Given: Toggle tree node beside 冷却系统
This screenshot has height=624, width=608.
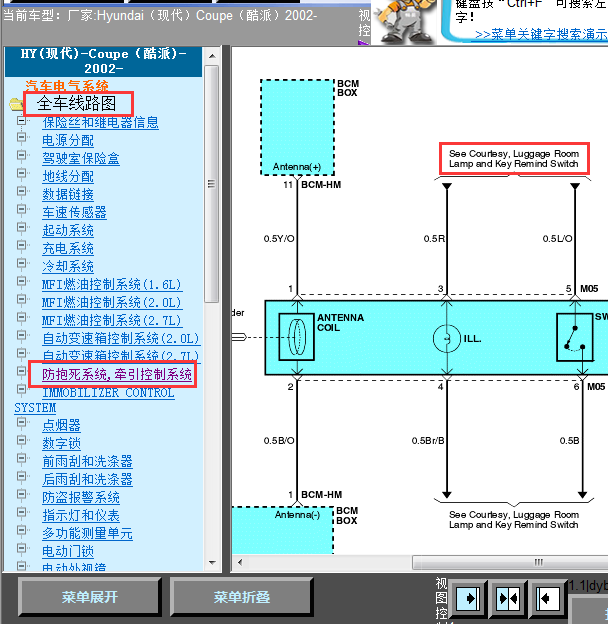Looking at the screenshot, I should (x=21, y=263).
